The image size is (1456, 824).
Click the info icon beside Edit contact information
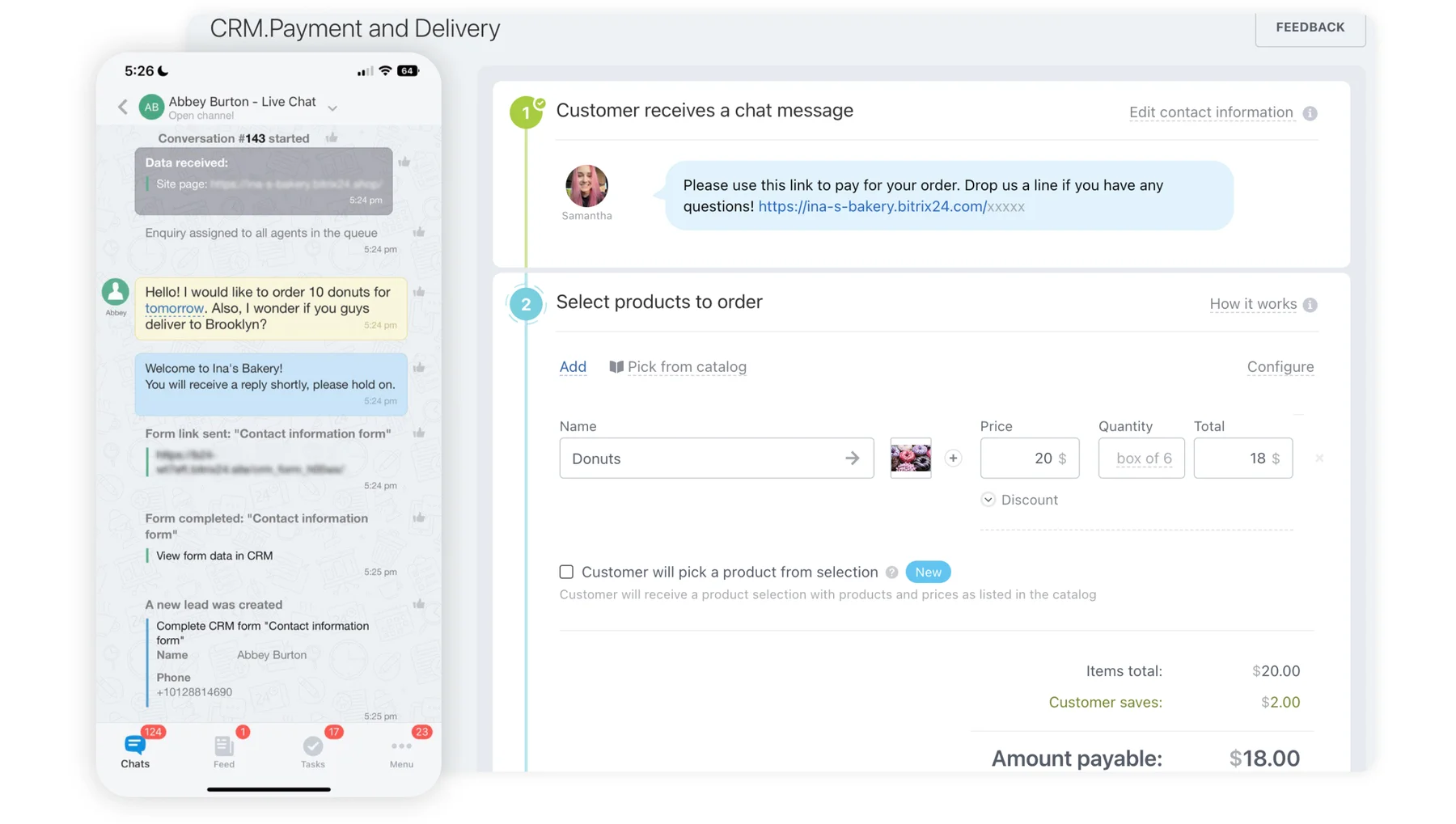click(x=1310, y=113)
